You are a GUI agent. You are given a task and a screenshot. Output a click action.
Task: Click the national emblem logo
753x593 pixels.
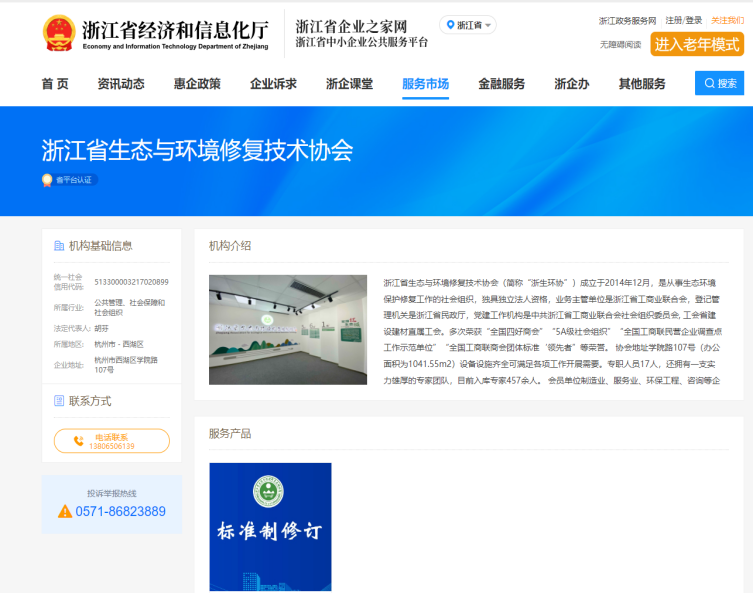pyautogui.click(x=59, y=33)
